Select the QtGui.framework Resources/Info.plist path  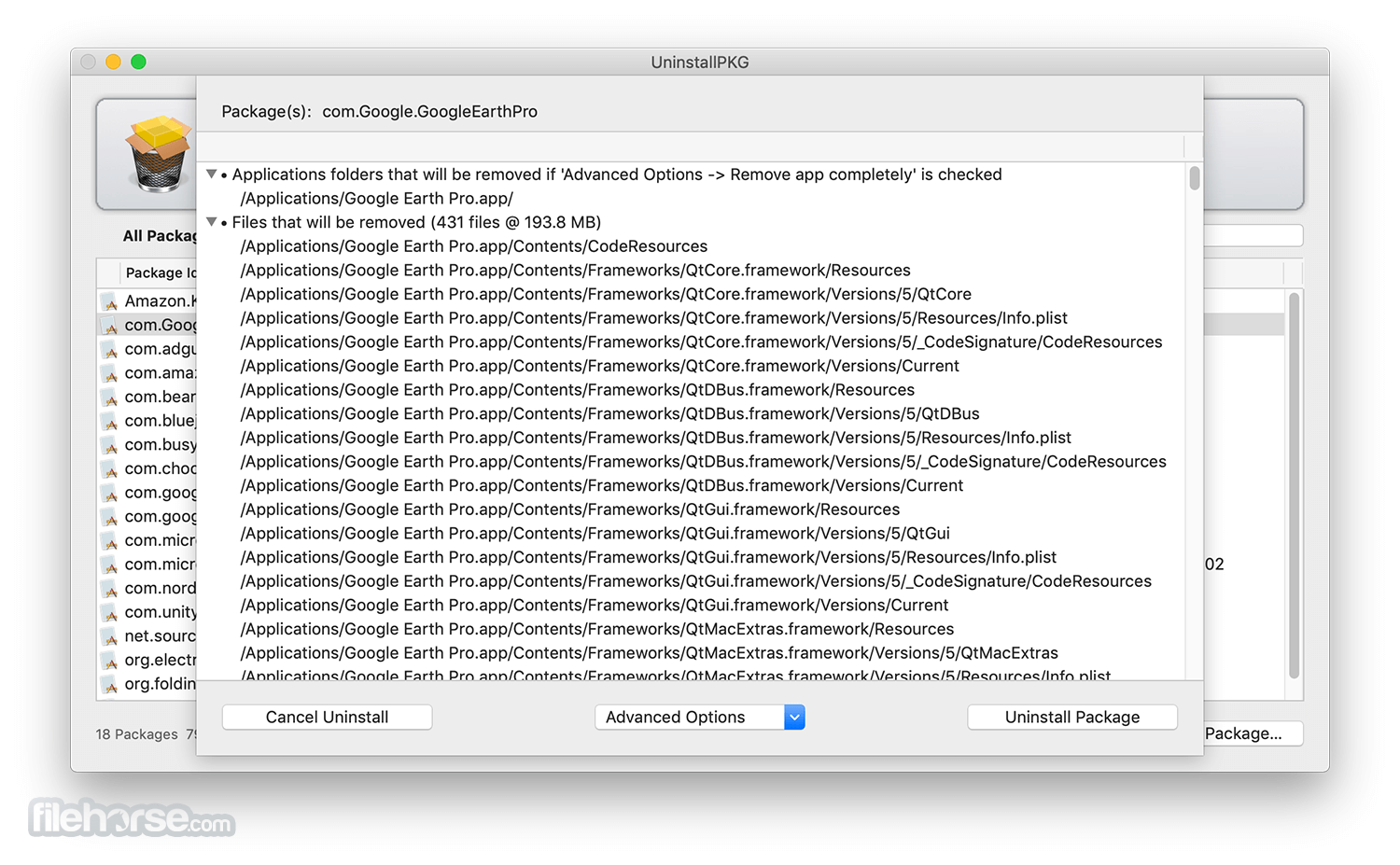point(648,558)
